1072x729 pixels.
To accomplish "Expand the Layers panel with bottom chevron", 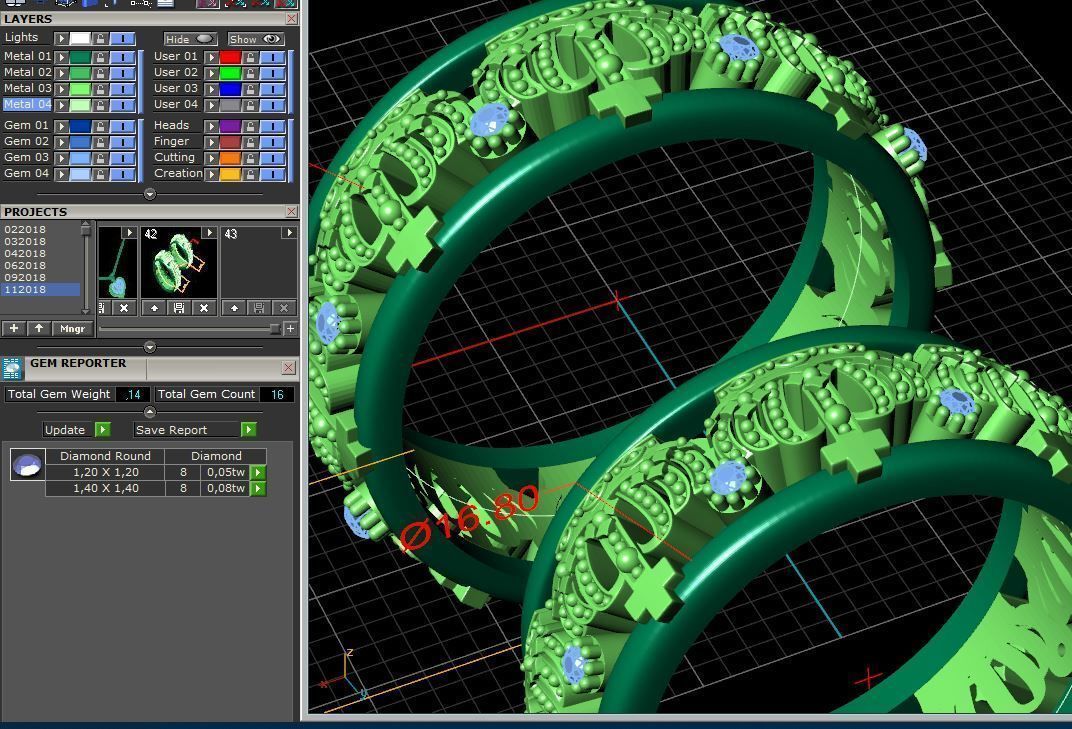I will click(150, 194).
